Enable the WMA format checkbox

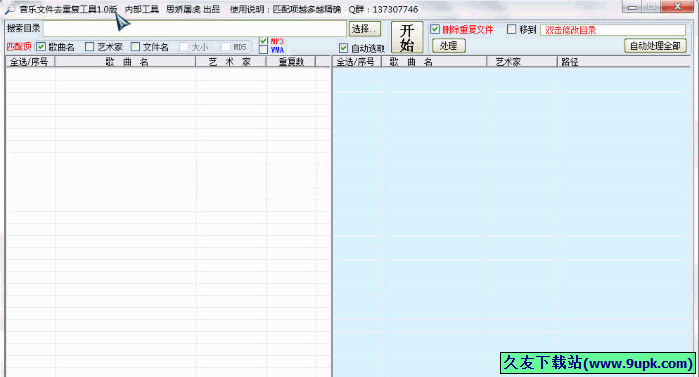(263, 49)
